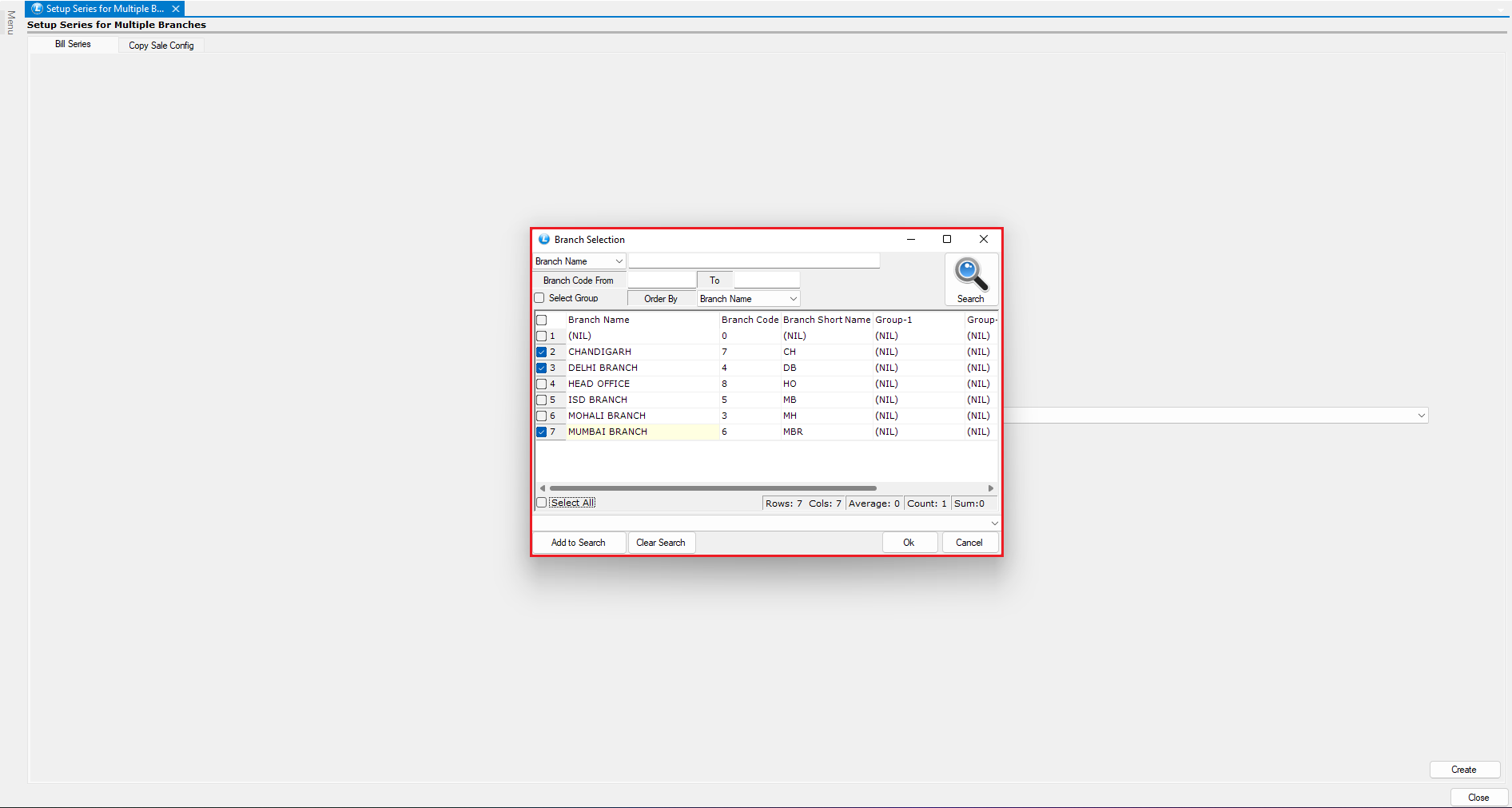The height and width of the screenshot is (808, 1512).
Task: Click the horizontal scrollbar right arrow
Action: [x=991, y=488]
